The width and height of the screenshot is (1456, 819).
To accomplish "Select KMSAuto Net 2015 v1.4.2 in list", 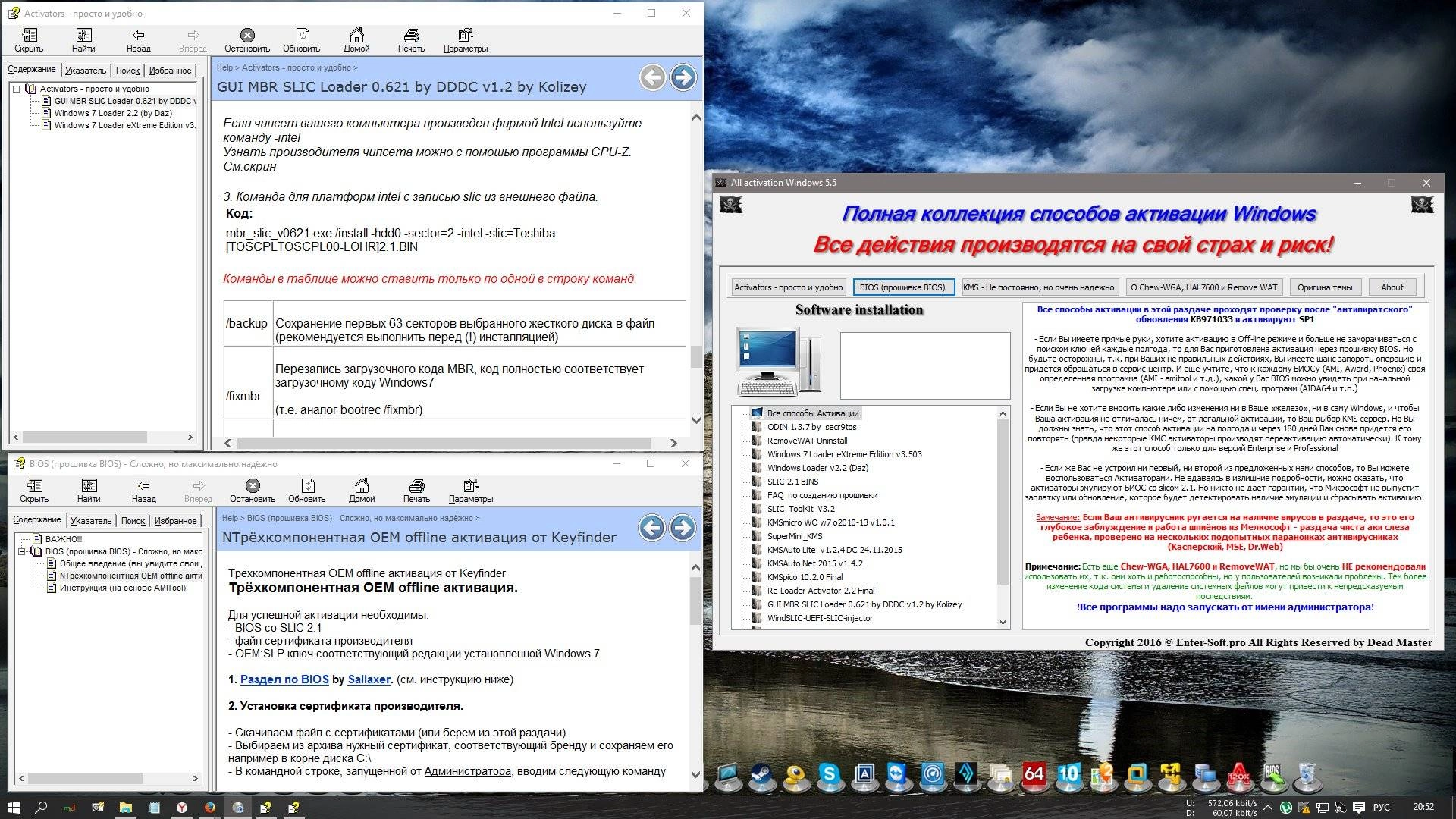I will tap(814, 563).
